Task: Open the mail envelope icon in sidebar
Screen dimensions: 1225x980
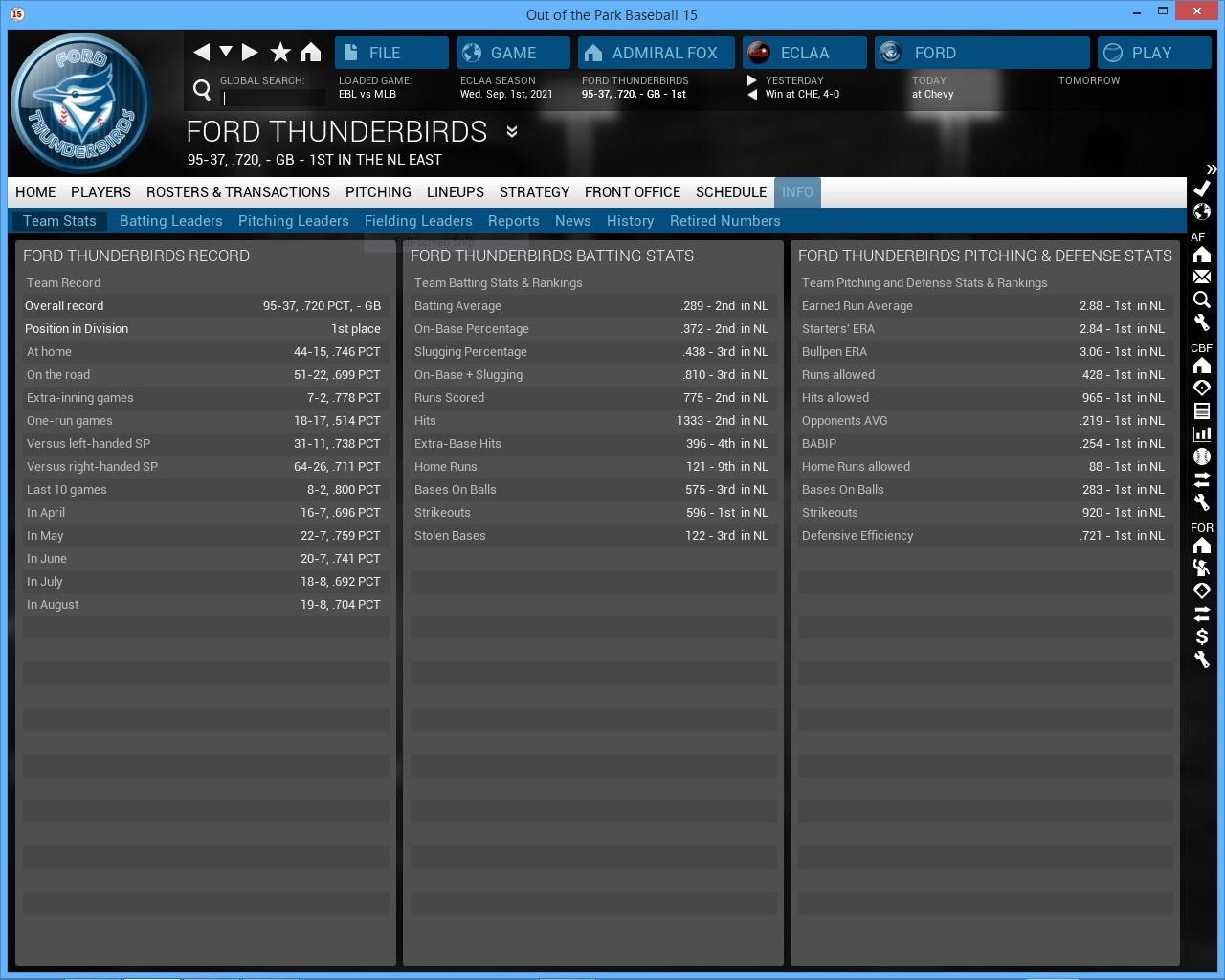Action: pyautogui.click(x=1202, y=277)
